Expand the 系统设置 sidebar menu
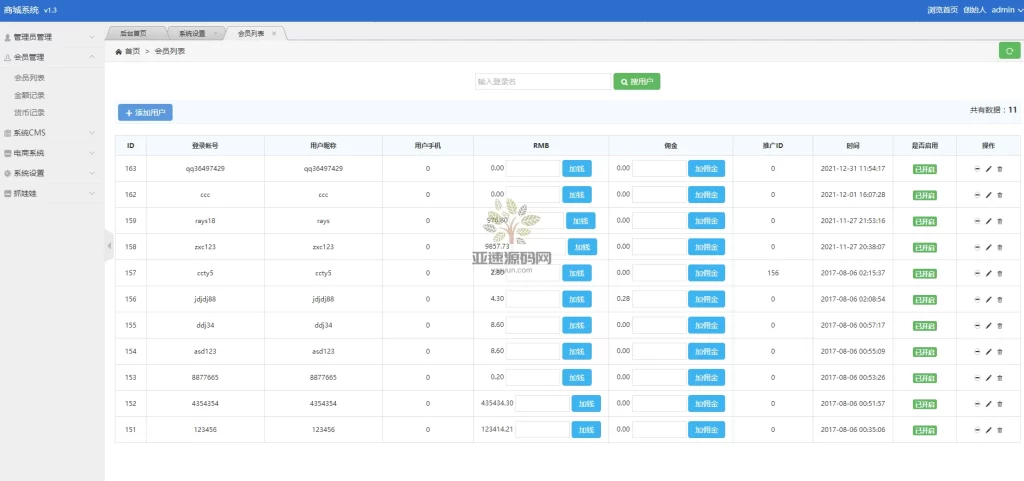Image resolution: width=1024 pixels, height=481 pixels. coord(52,173)
